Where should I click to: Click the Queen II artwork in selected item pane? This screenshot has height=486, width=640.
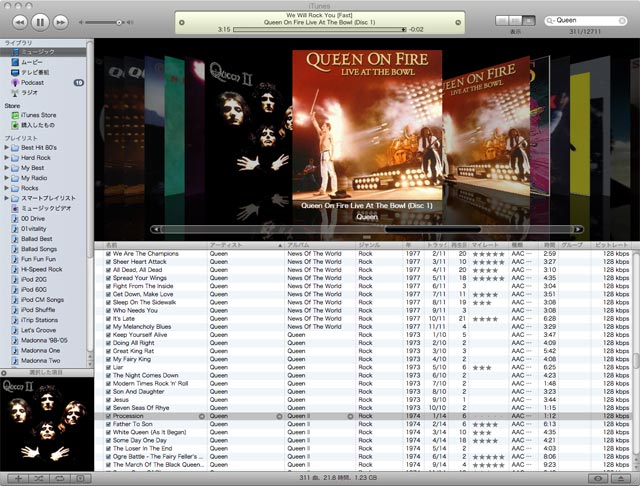[47, 424]
